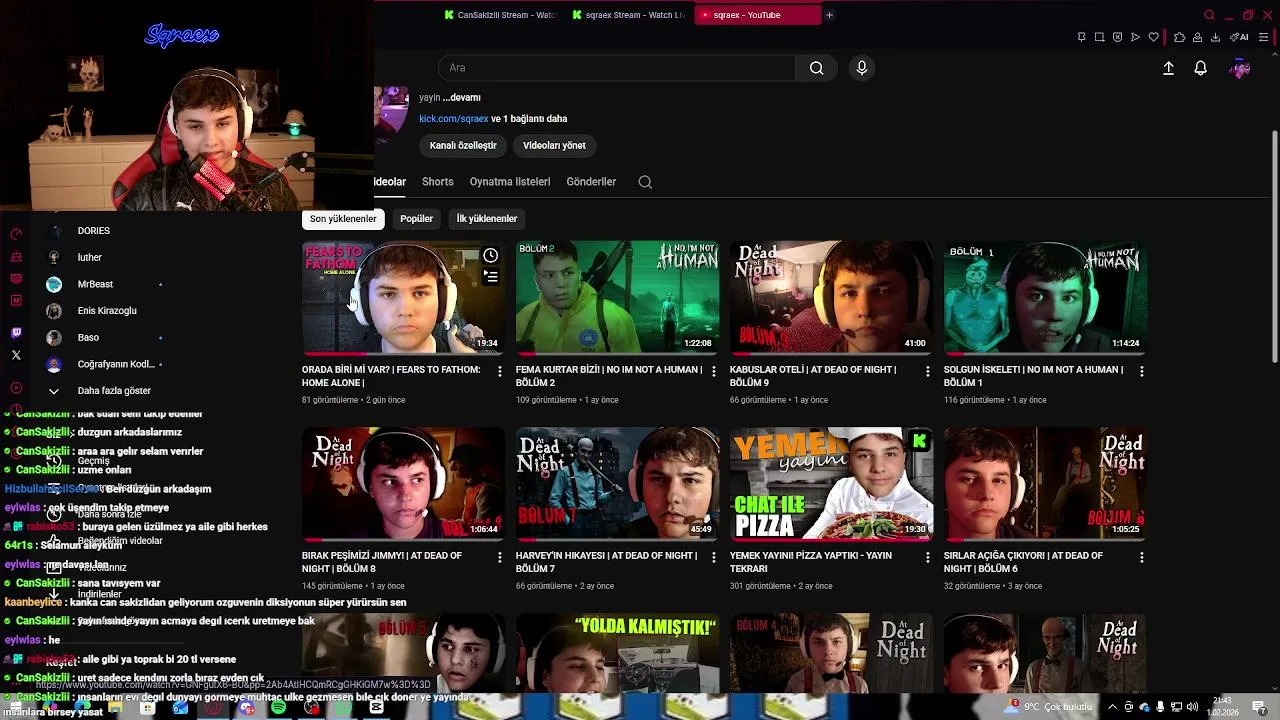Click the channel search magnifier icon
The height and width of the screenshot is (720, 1280).
[645, 182]
